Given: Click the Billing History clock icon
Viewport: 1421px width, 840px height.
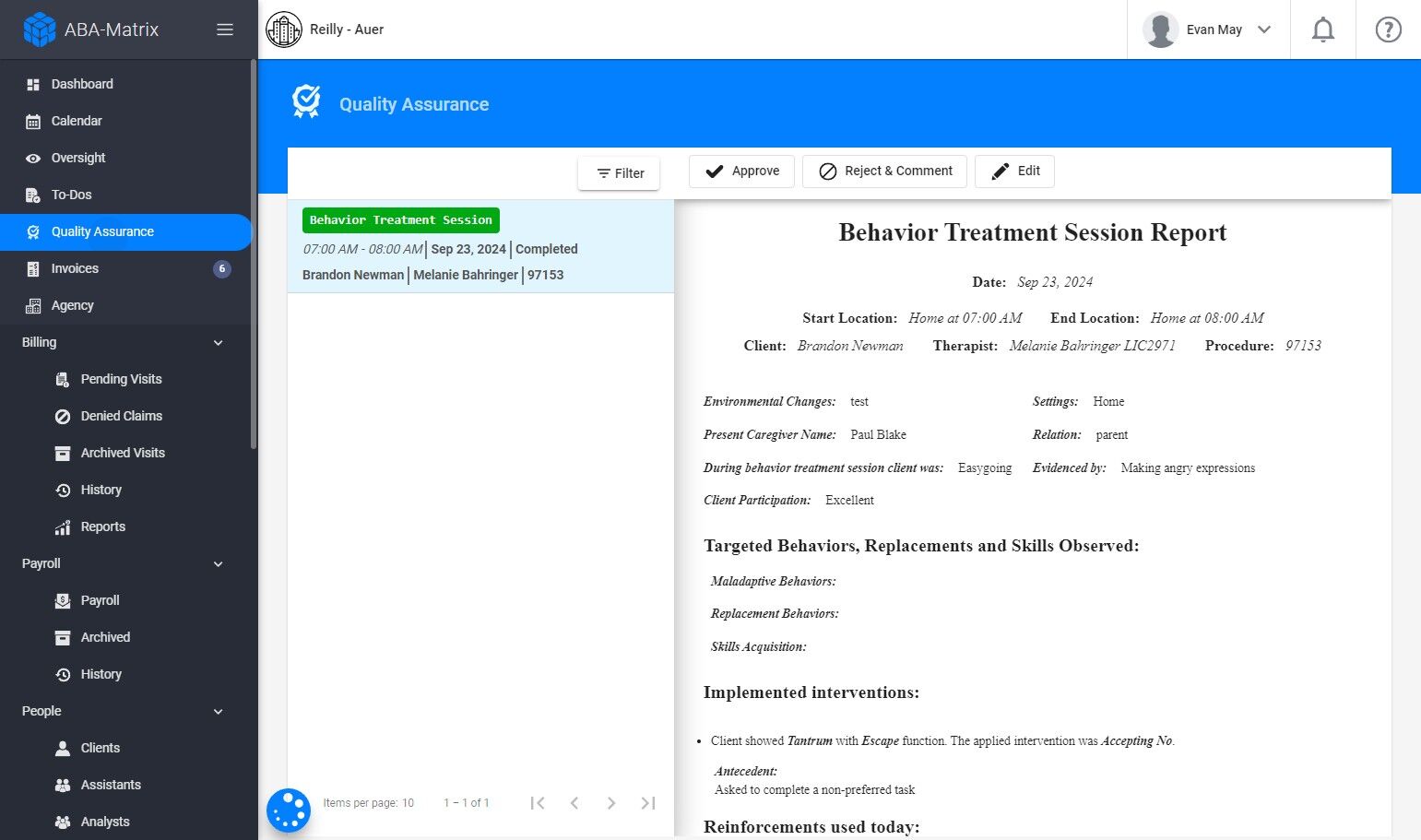Looking at the screenshot, I should coord(63,491).
